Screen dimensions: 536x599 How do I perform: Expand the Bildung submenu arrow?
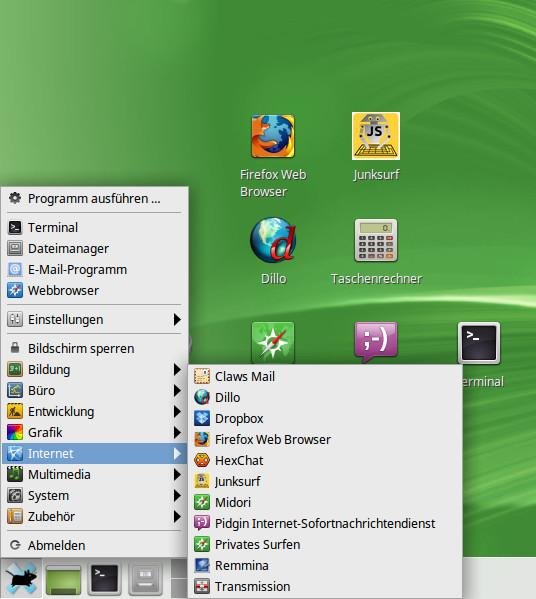[177, 369]
